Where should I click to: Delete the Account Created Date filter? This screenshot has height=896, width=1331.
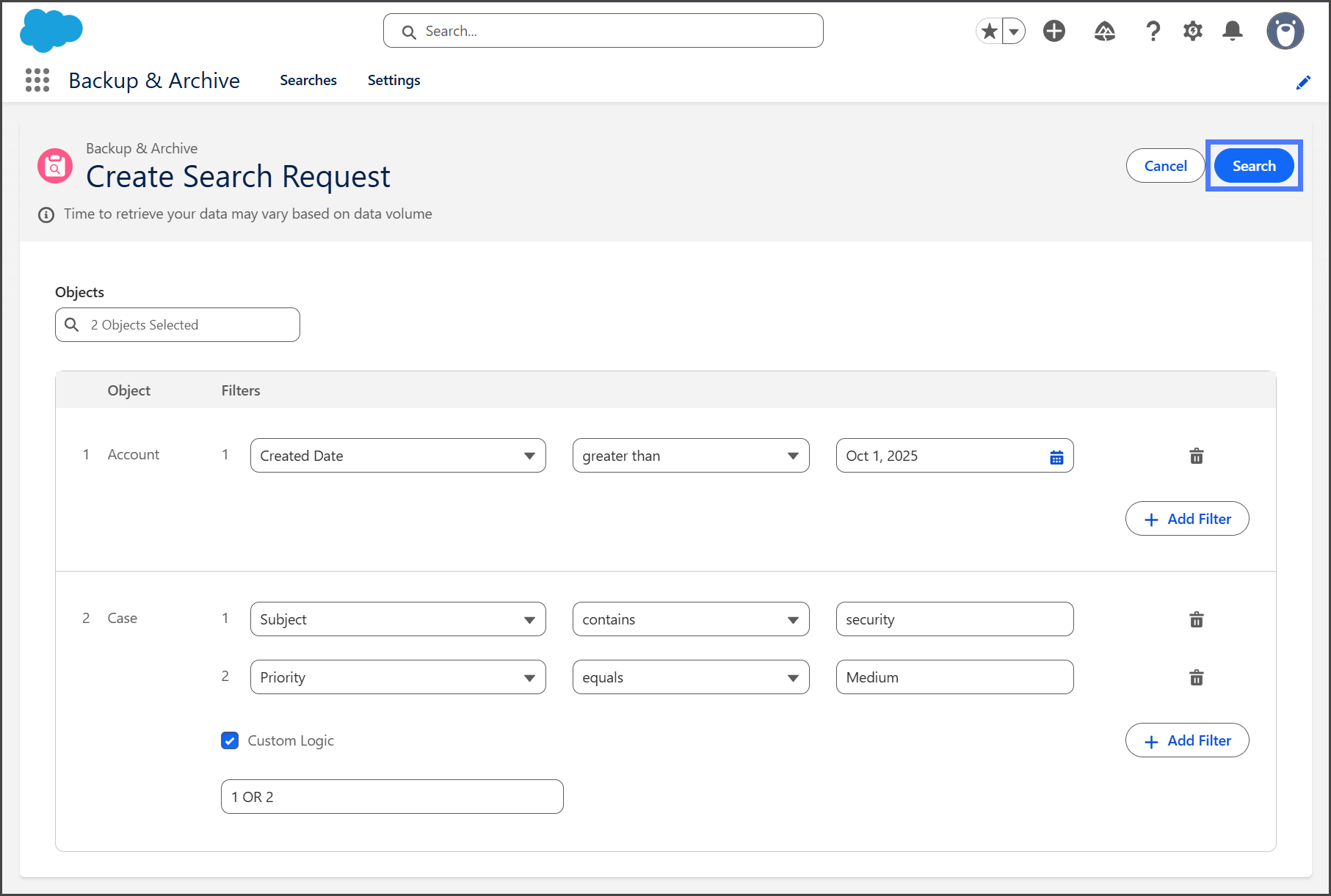click(x=1196, y=456)
